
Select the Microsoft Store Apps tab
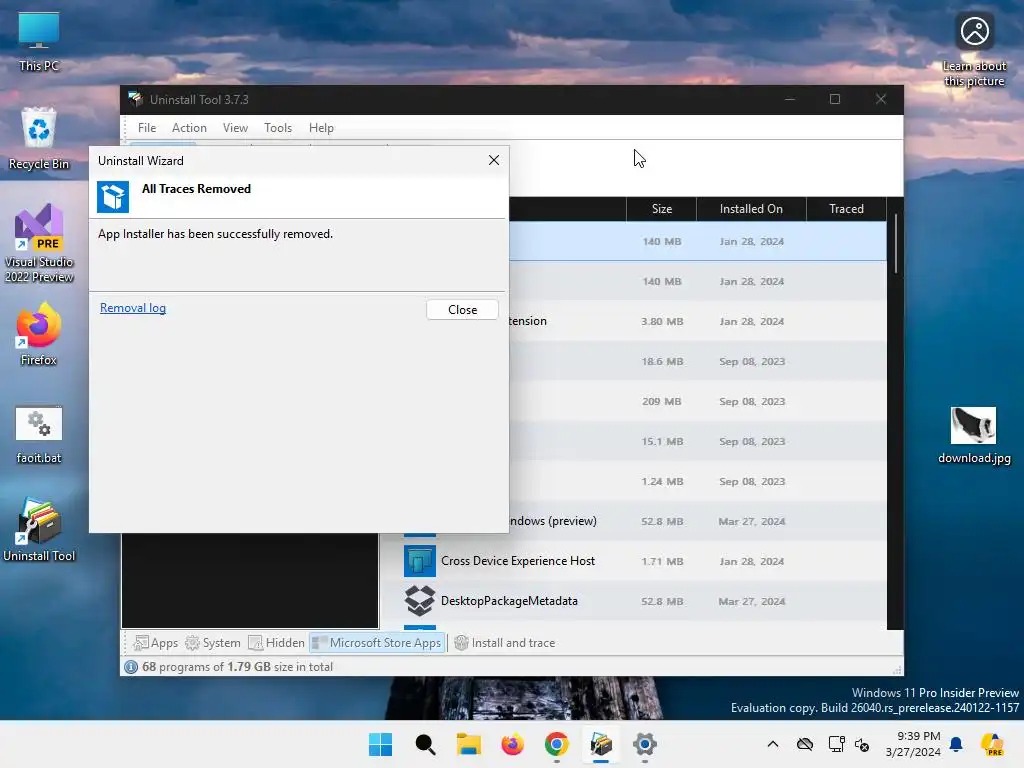click(377, 643)
